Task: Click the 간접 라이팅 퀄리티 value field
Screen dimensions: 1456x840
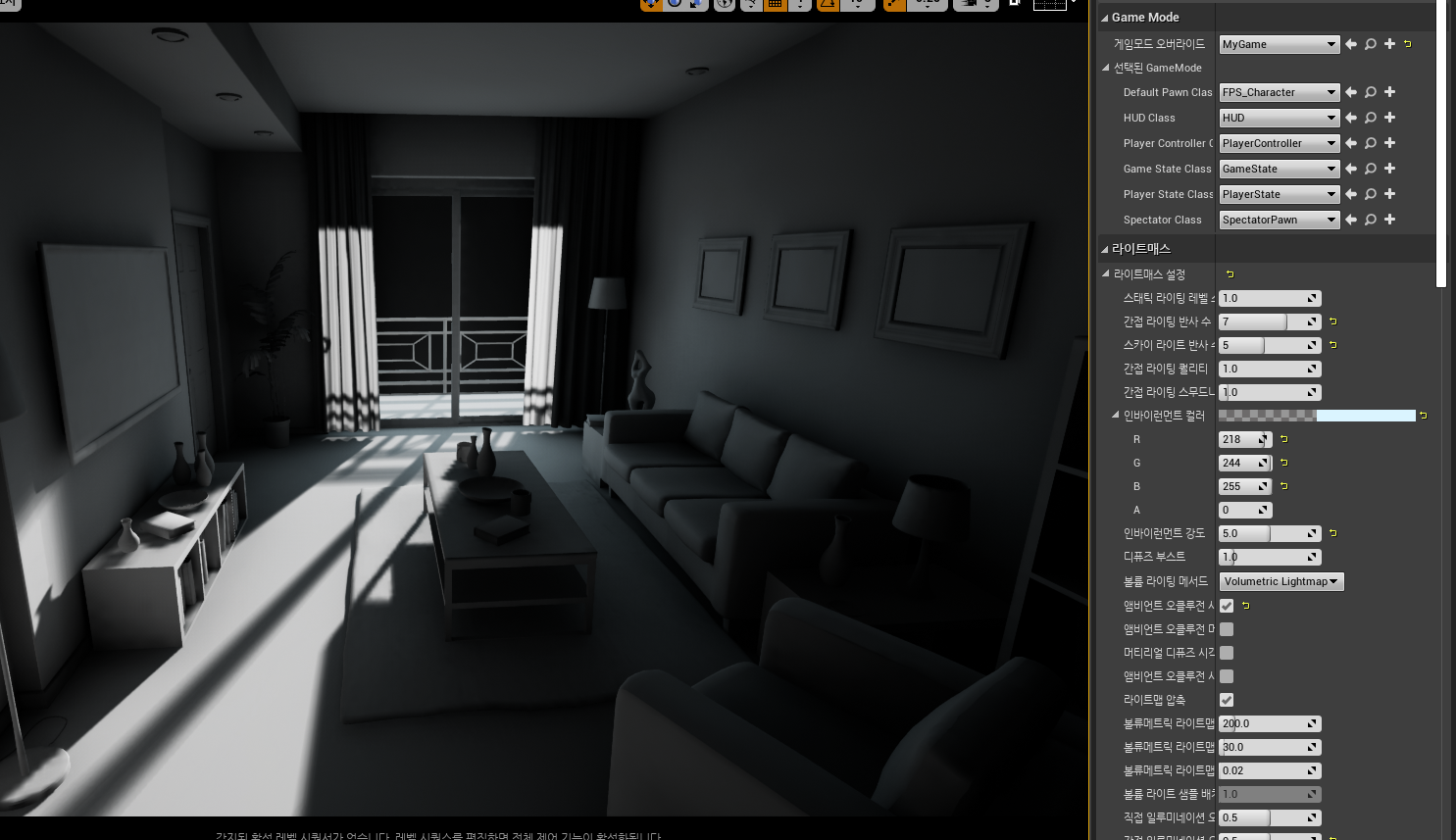Action: pyautogui.click(x=1270, y=369)
